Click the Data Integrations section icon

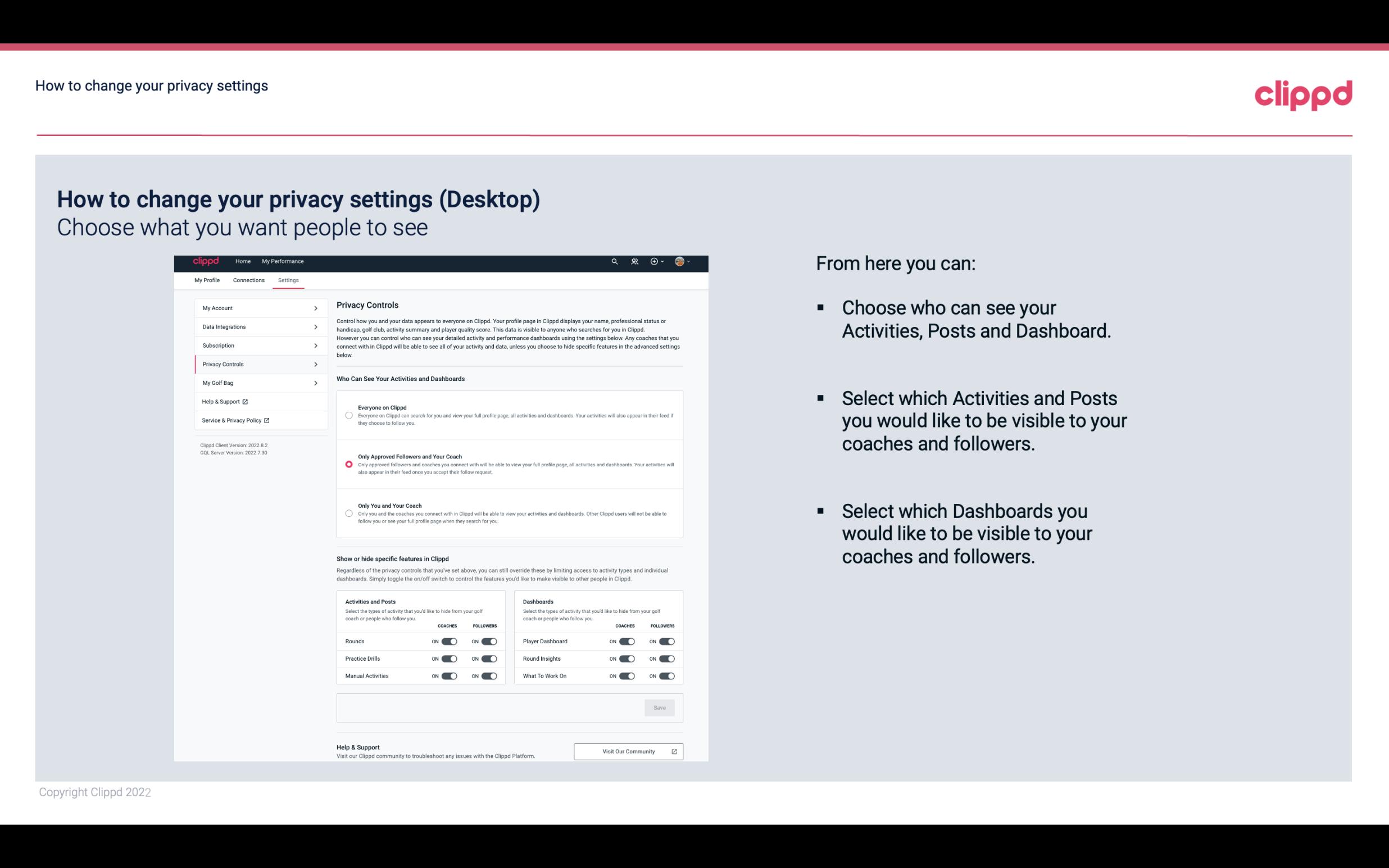pos(315,327)
